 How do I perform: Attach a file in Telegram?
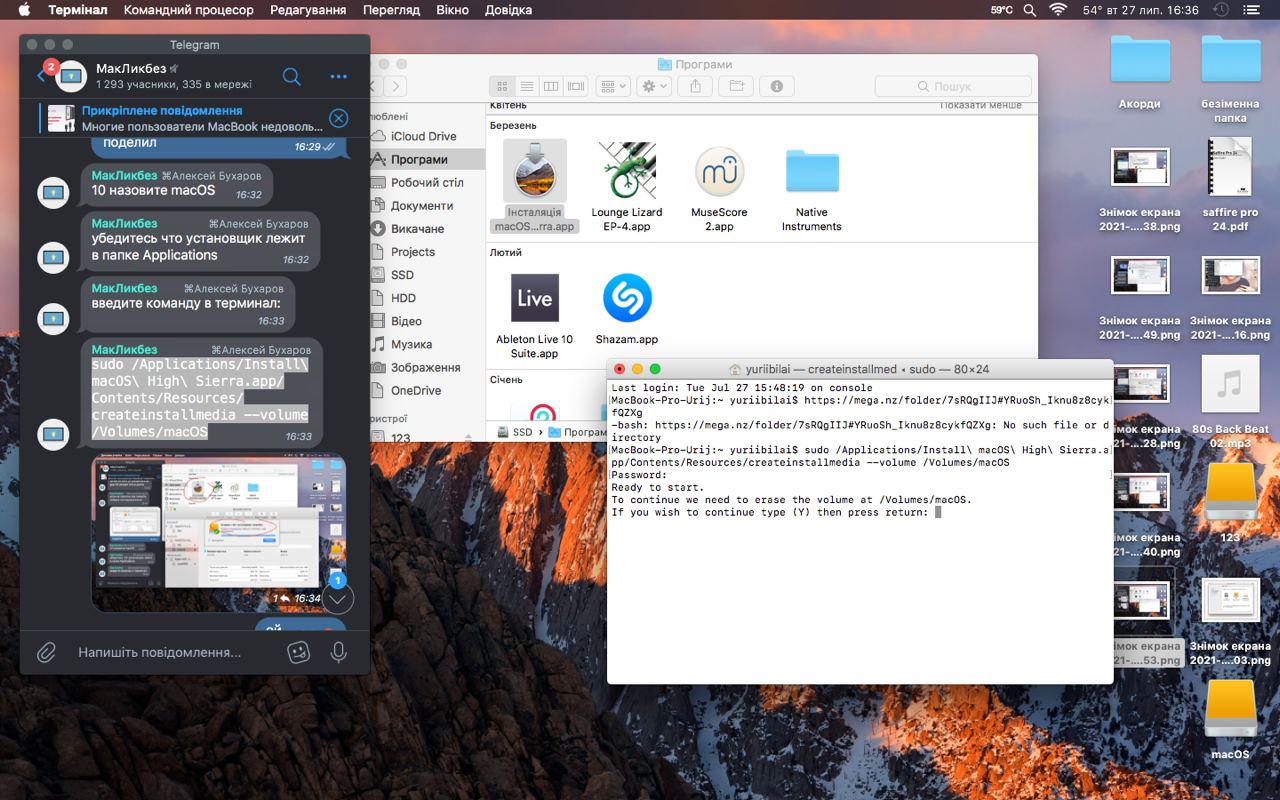46,652
